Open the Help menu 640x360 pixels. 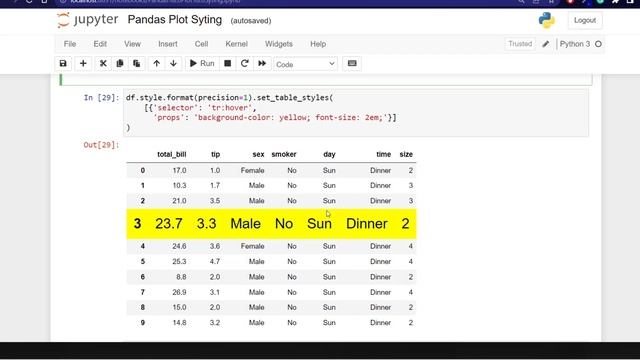(318, 44)
